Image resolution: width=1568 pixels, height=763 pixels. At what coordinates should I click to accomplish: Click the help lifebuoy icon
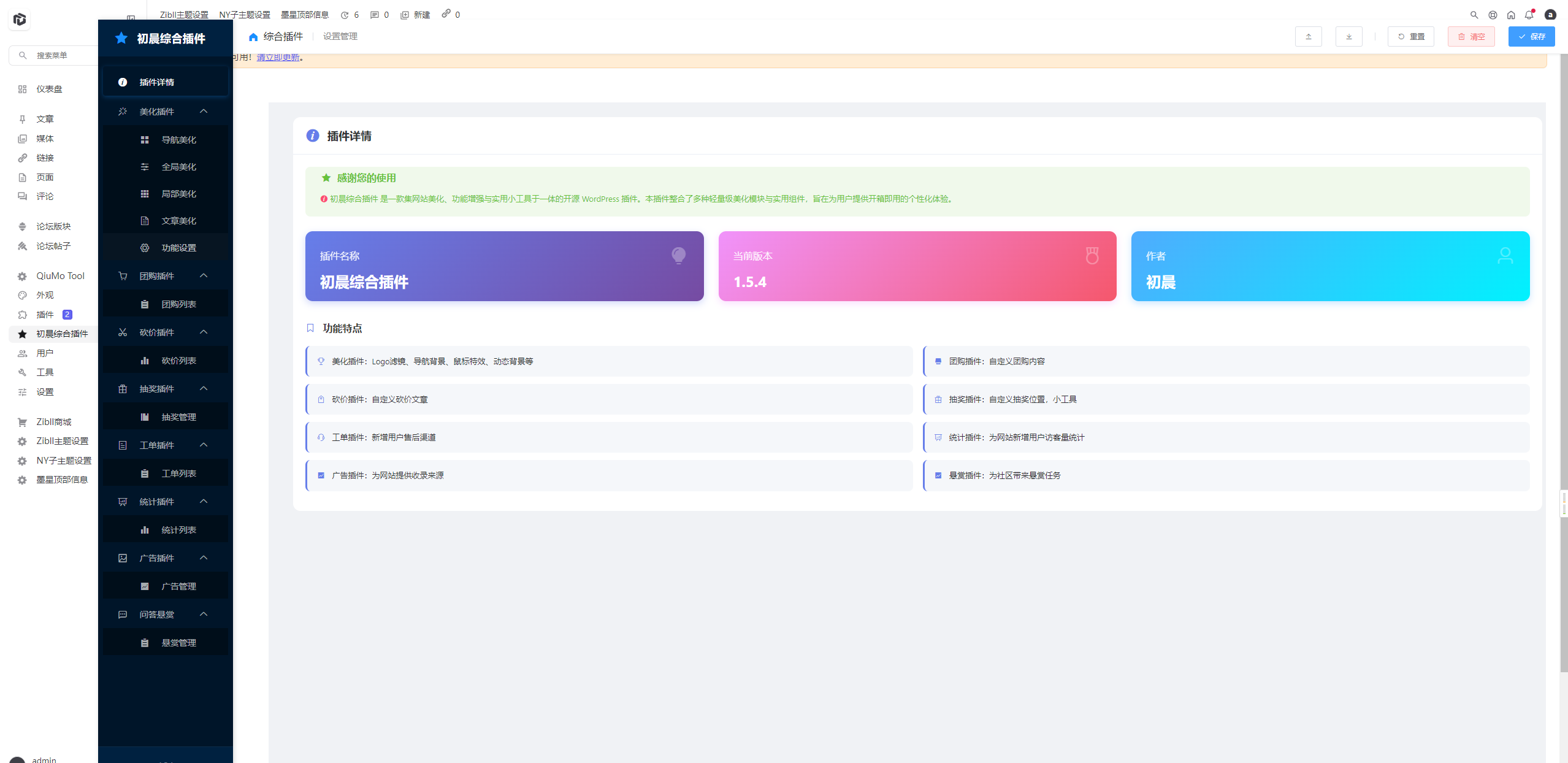tap(1493, 15)
